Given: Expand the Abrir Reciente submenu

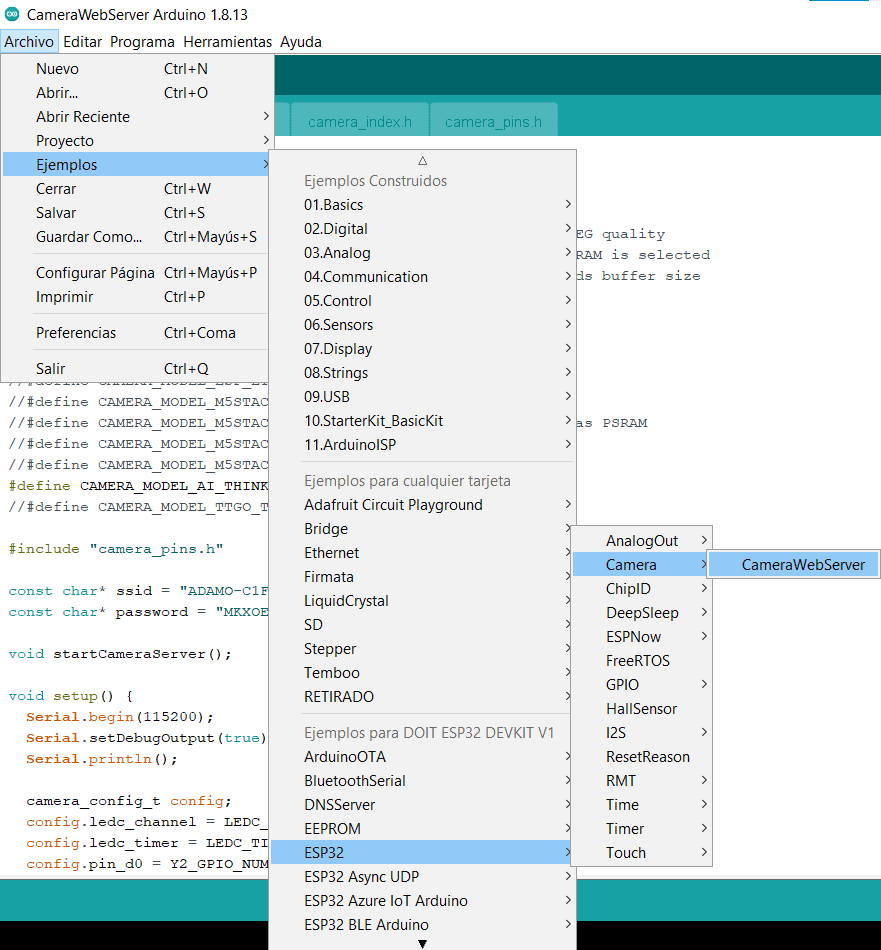Looking at the screenshot, I should click(83, 117).
